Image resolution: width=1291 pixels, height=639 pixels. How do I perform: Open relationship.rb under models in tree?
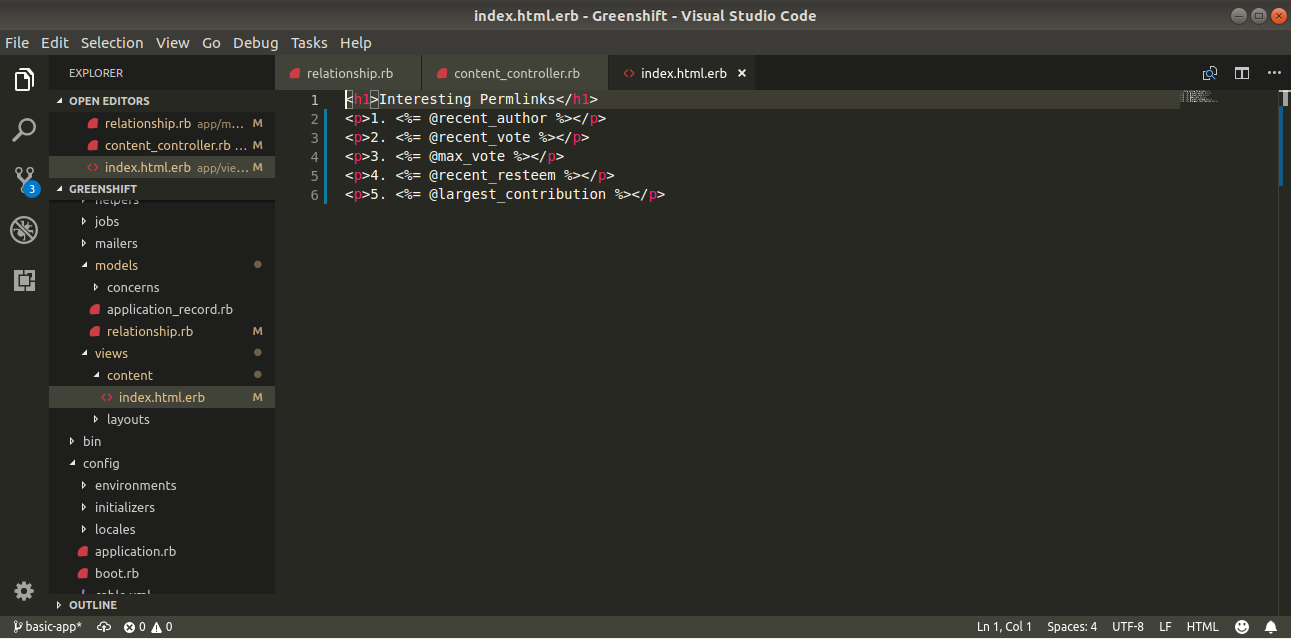click(x=162, y=331)
